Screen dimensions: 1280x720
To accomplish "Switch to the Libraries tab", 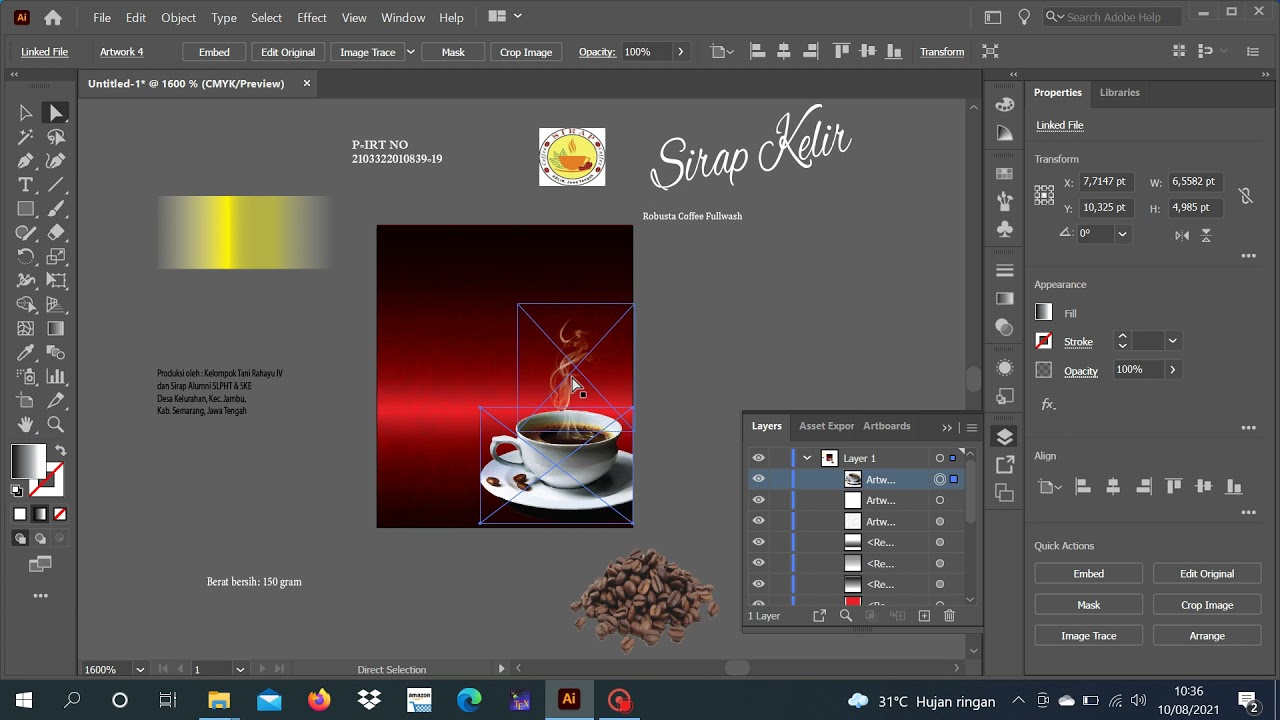I will [1119, 92].
